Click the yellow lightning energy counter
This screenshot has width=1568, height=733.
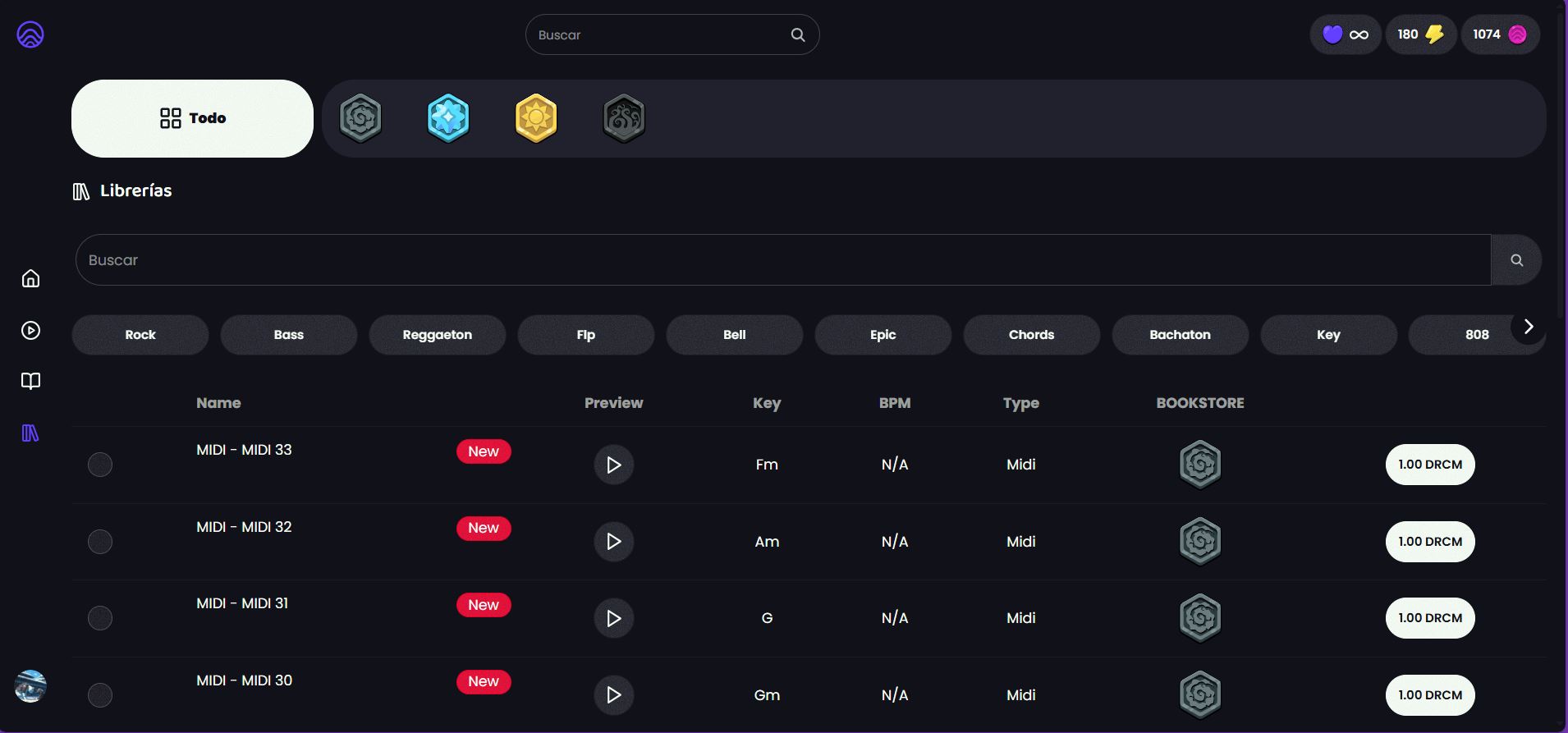1420,34
